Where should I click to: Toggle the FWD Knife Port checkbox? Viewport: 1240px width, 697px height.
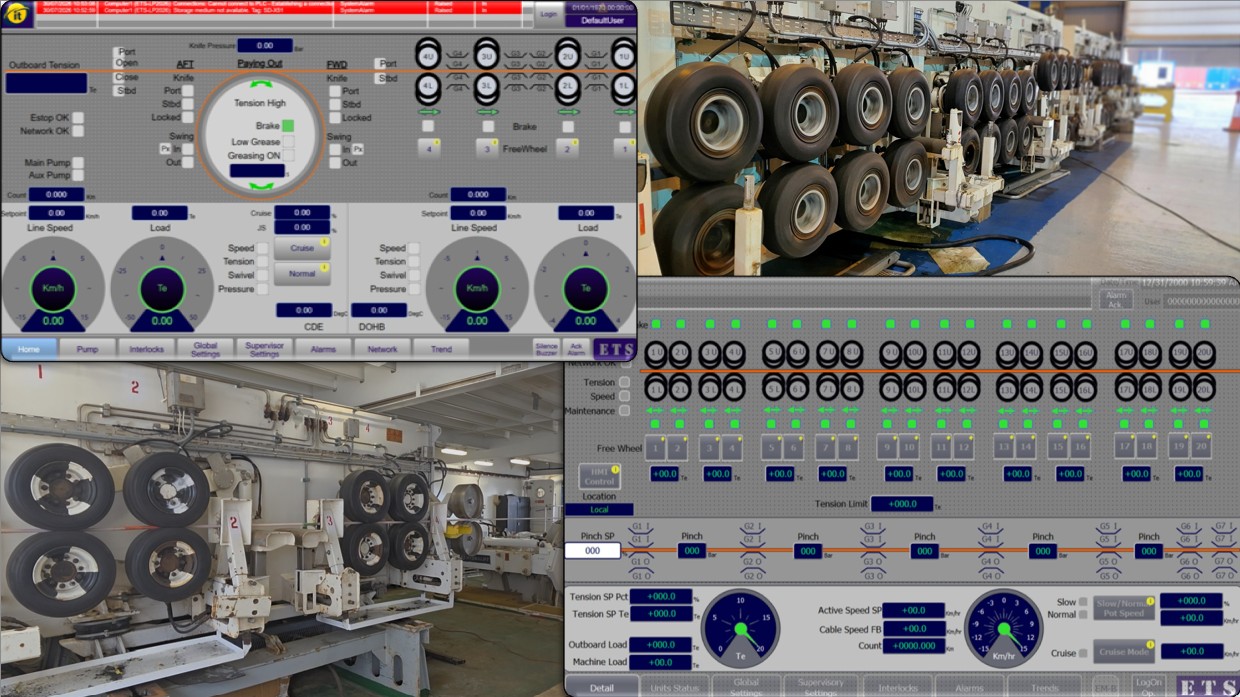335,91
